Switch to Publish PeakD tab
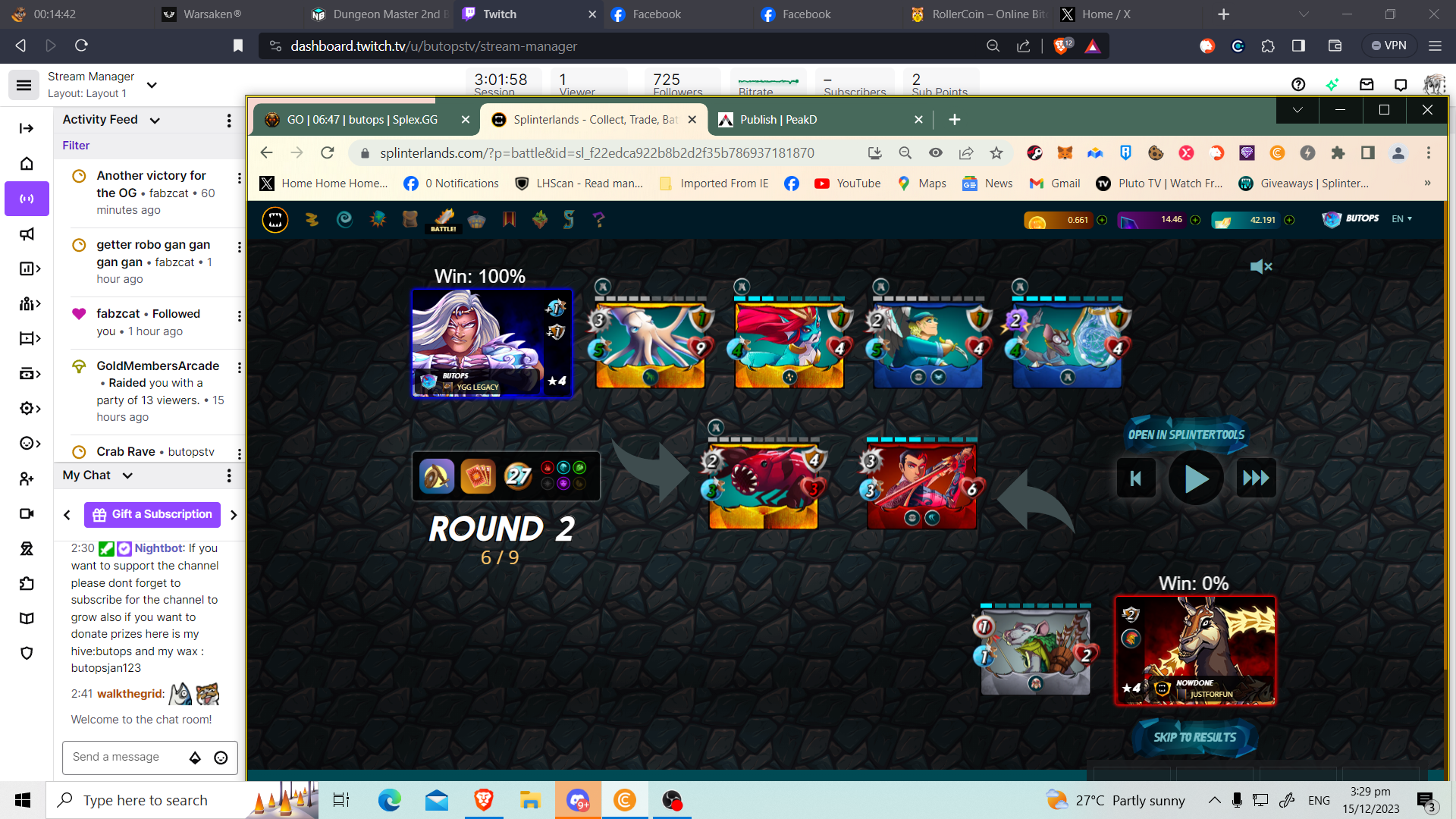This screenshot has height=819, width=1456. point(819,120)
